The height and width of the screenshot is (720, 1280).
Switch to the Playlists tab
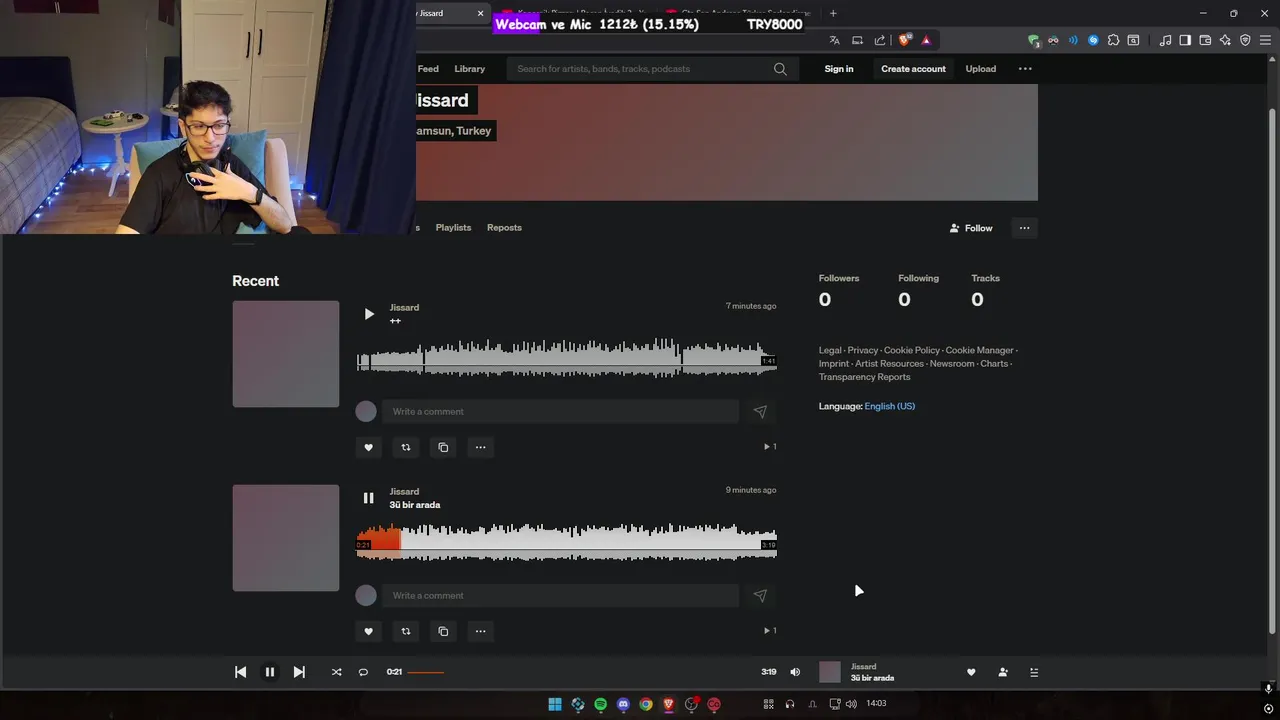point(453,228)
